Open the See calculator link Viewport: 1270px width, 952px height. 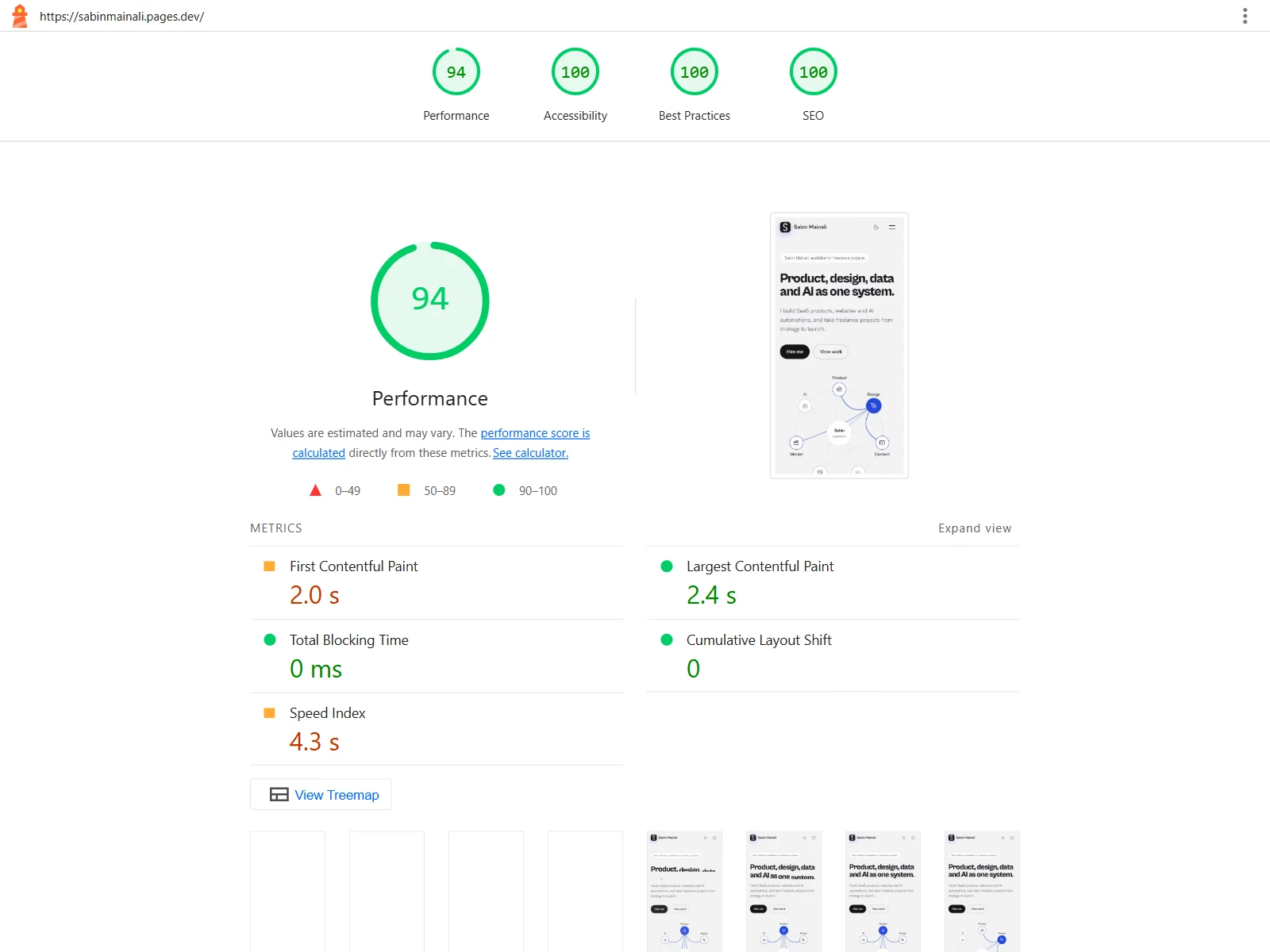click(530, 453)
